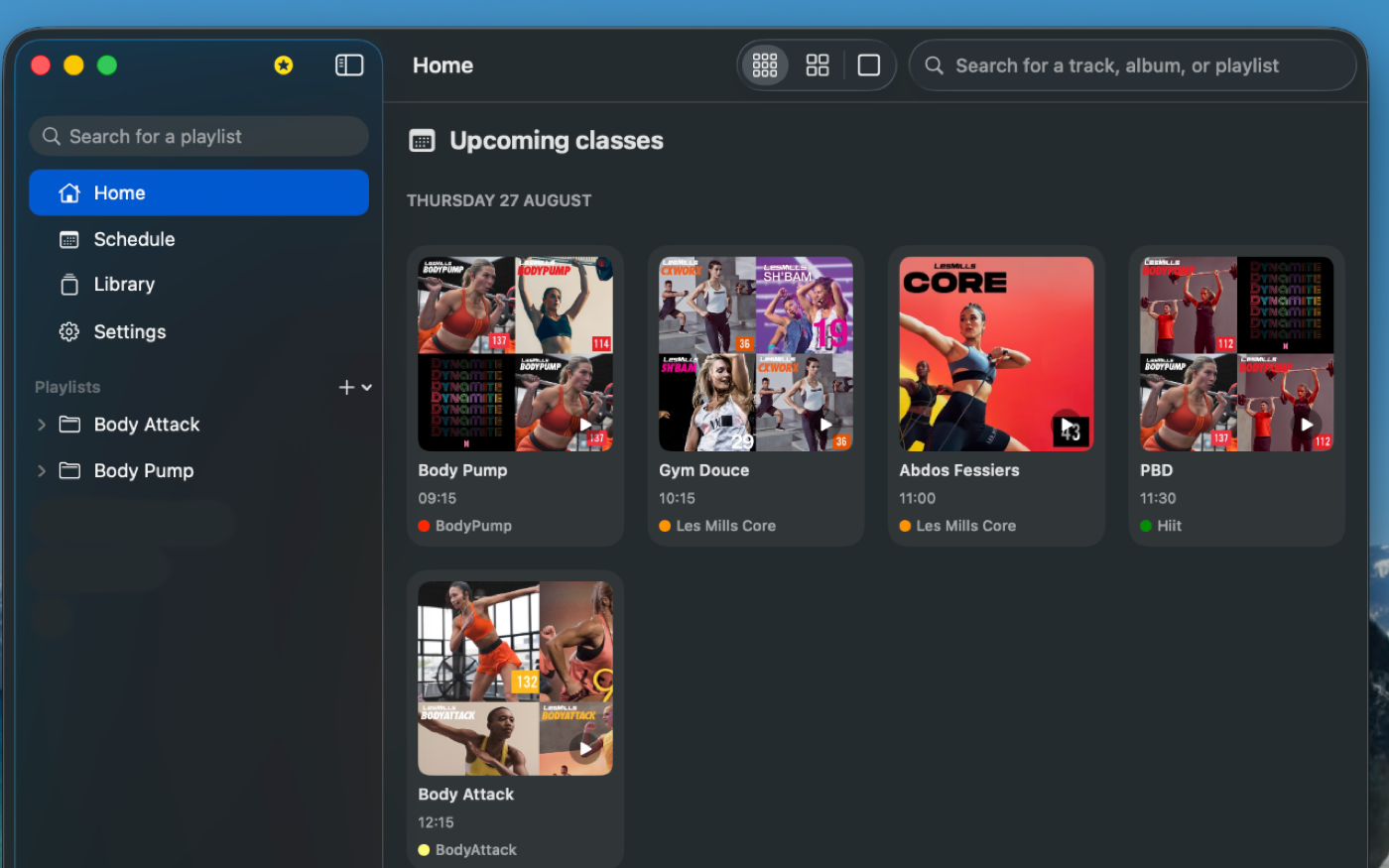Click the red BodyPump category dot

pos(424,526)
